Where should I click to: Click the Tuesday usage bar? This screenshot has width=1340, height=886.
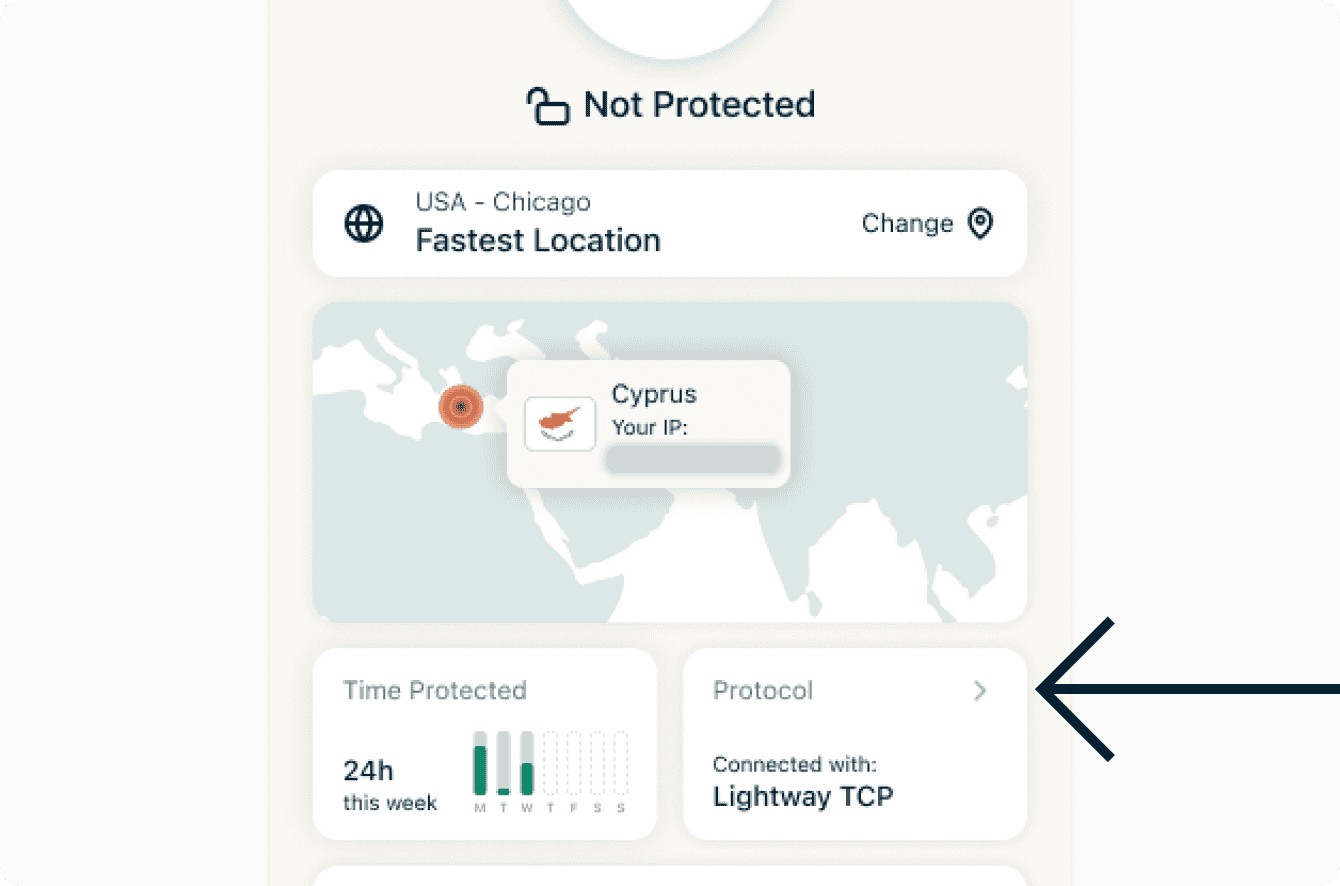pos(504,764)
